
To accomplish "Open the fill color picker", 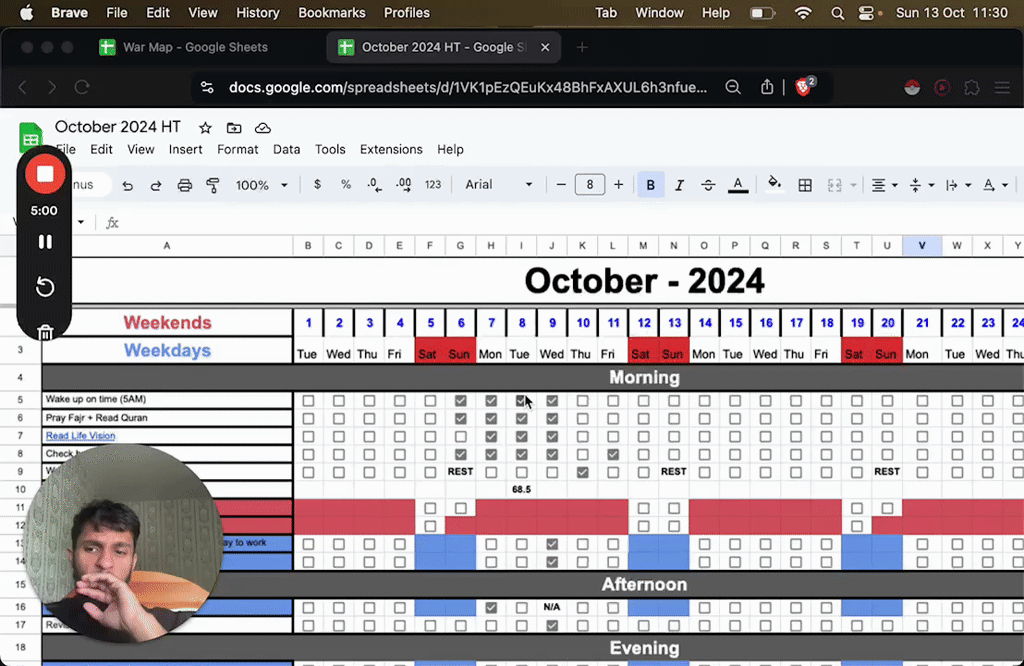I will [x=775, y=183].
